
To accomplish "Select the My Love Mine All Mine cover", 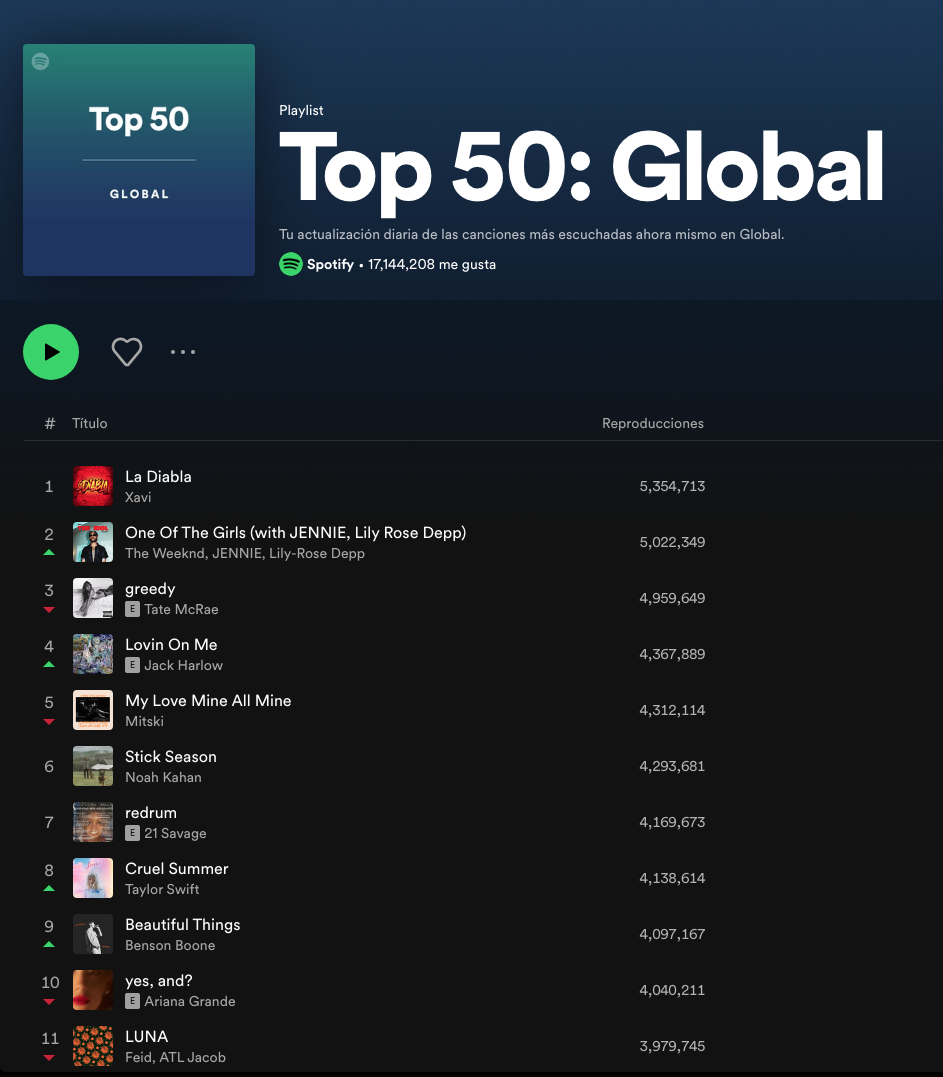I will click(93, 710).
